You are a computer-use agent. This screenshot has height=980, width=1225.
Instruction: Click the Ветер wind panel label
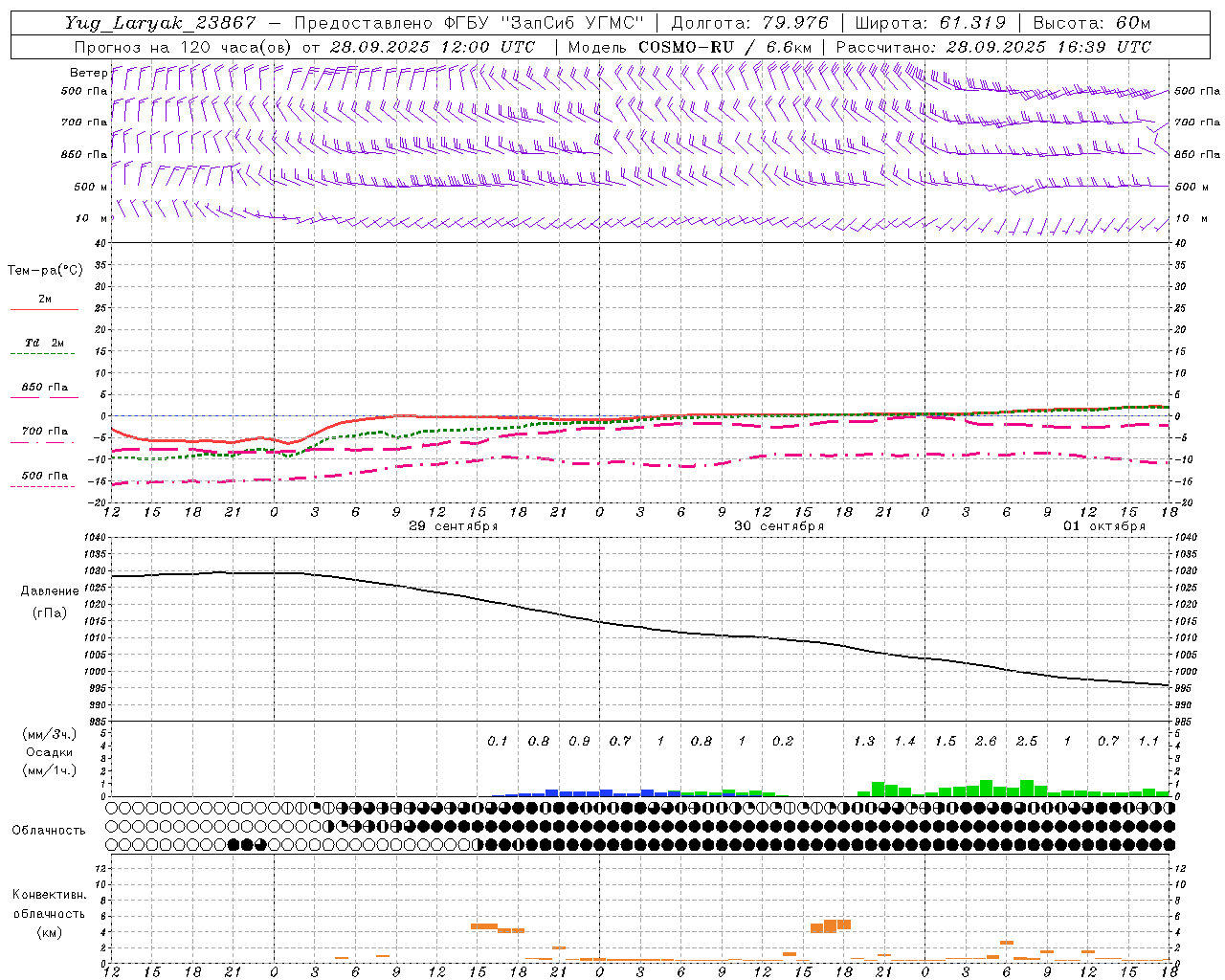(89, 73)
